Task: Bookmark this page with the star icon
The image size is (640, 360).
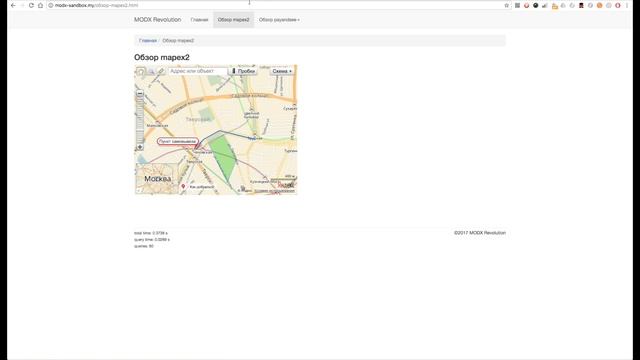Action: pos(507,5)
